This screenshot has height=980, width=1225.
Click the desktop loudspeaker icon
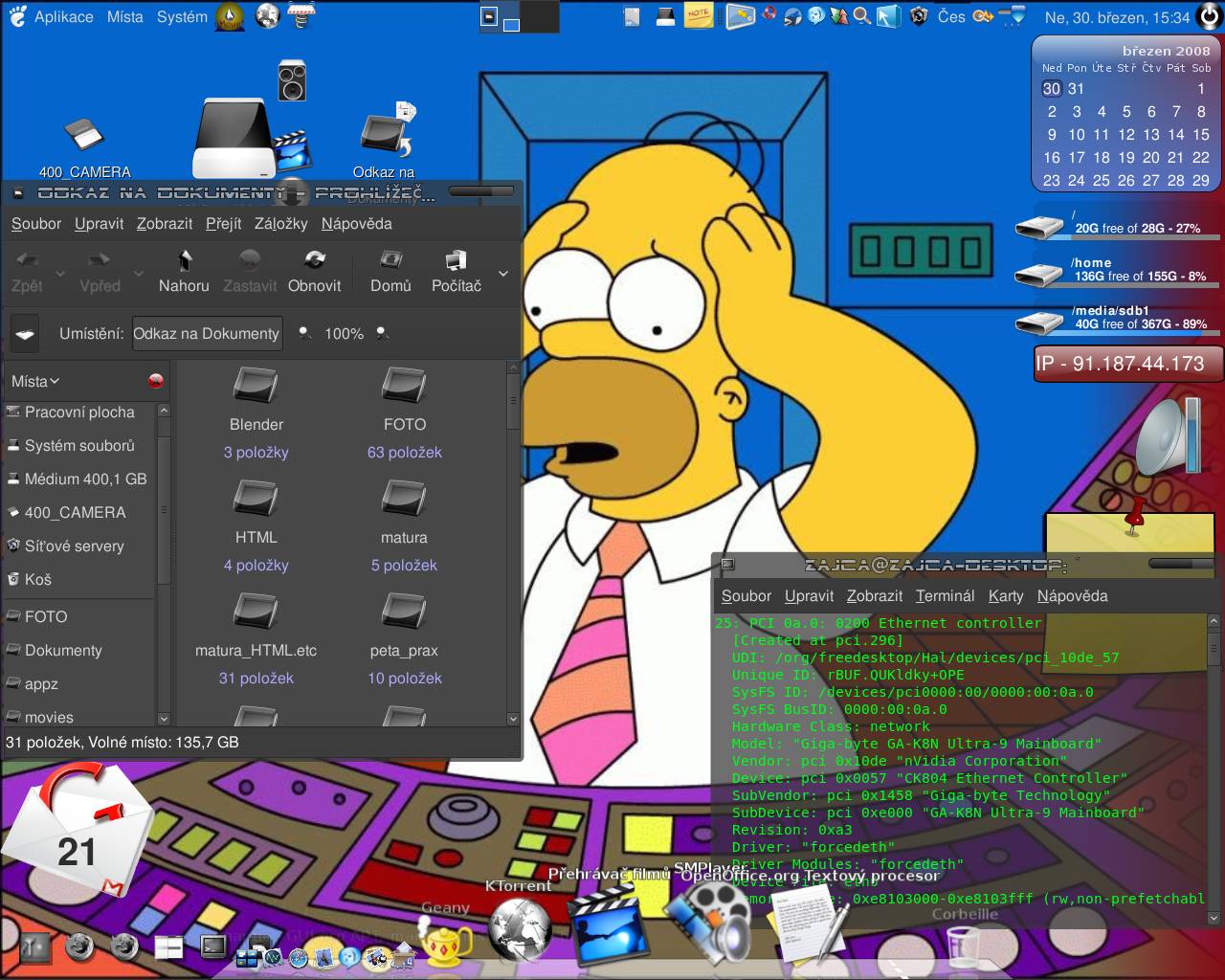coord(292,80)
